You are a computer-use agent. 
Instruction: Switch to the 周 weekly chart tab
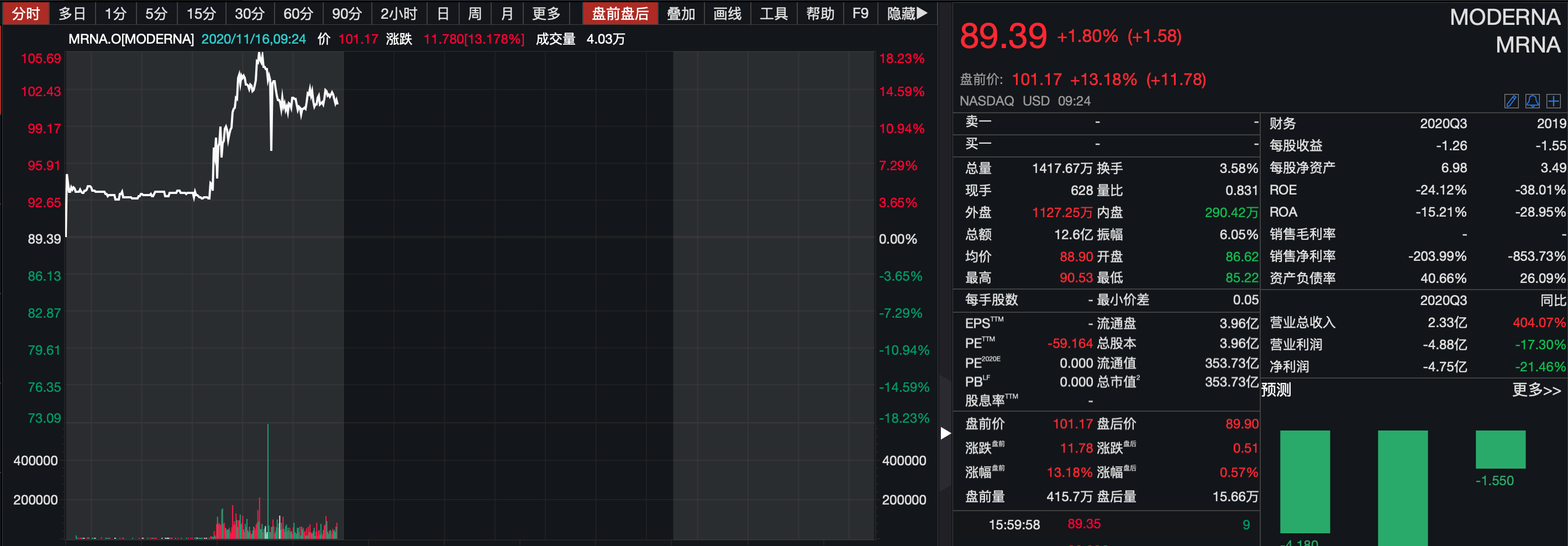pos(475,13)
